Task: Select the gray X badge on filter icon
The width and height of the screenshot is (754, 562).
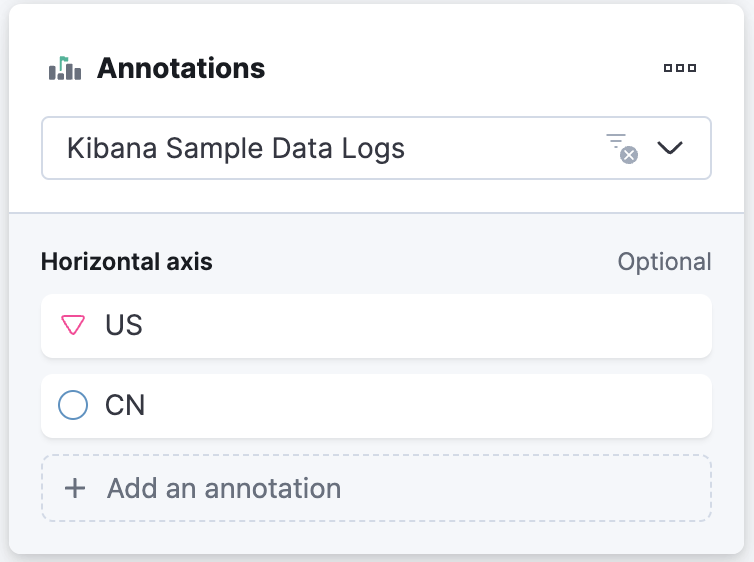Action: pos(629,155)
